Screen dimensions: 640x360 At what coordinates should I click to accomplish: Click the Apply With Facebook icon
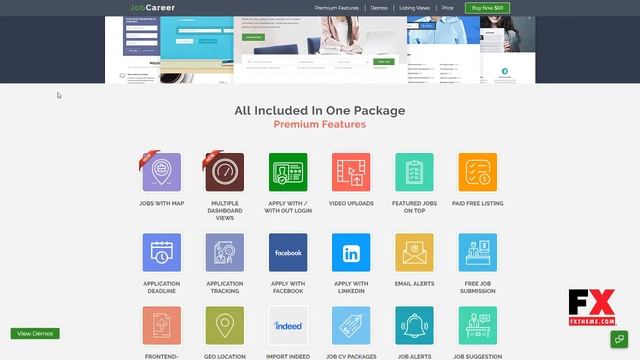[288, 253]
